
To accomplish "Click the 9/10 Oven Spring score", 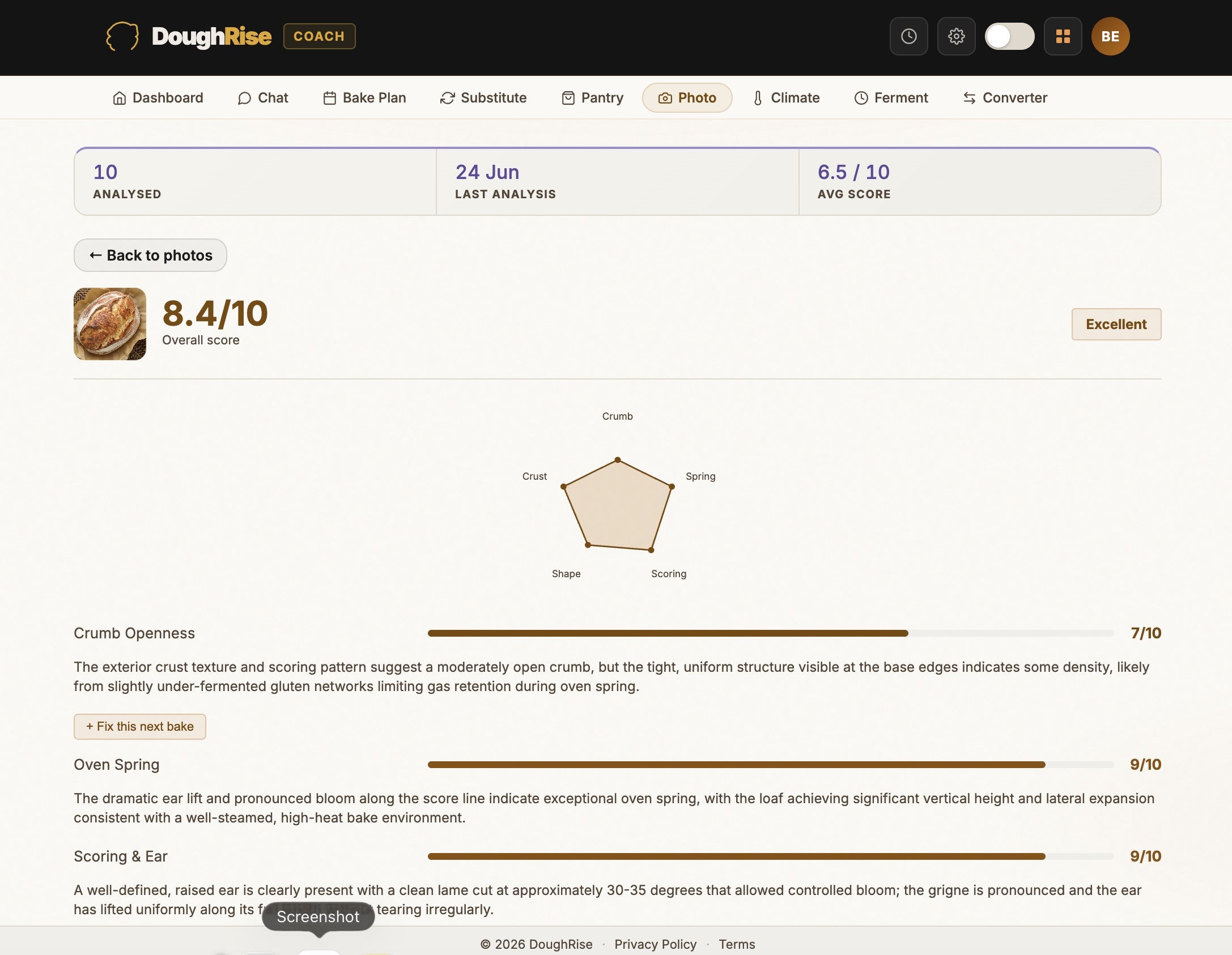I will point(1145,765).
